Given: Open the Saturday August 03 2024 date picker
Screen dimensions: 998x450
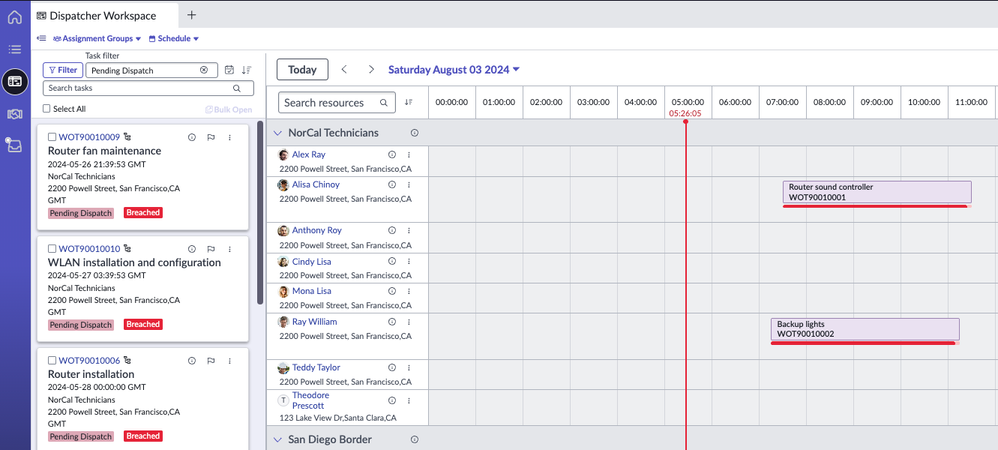Looking at the screenshot, I should (454, 69).
